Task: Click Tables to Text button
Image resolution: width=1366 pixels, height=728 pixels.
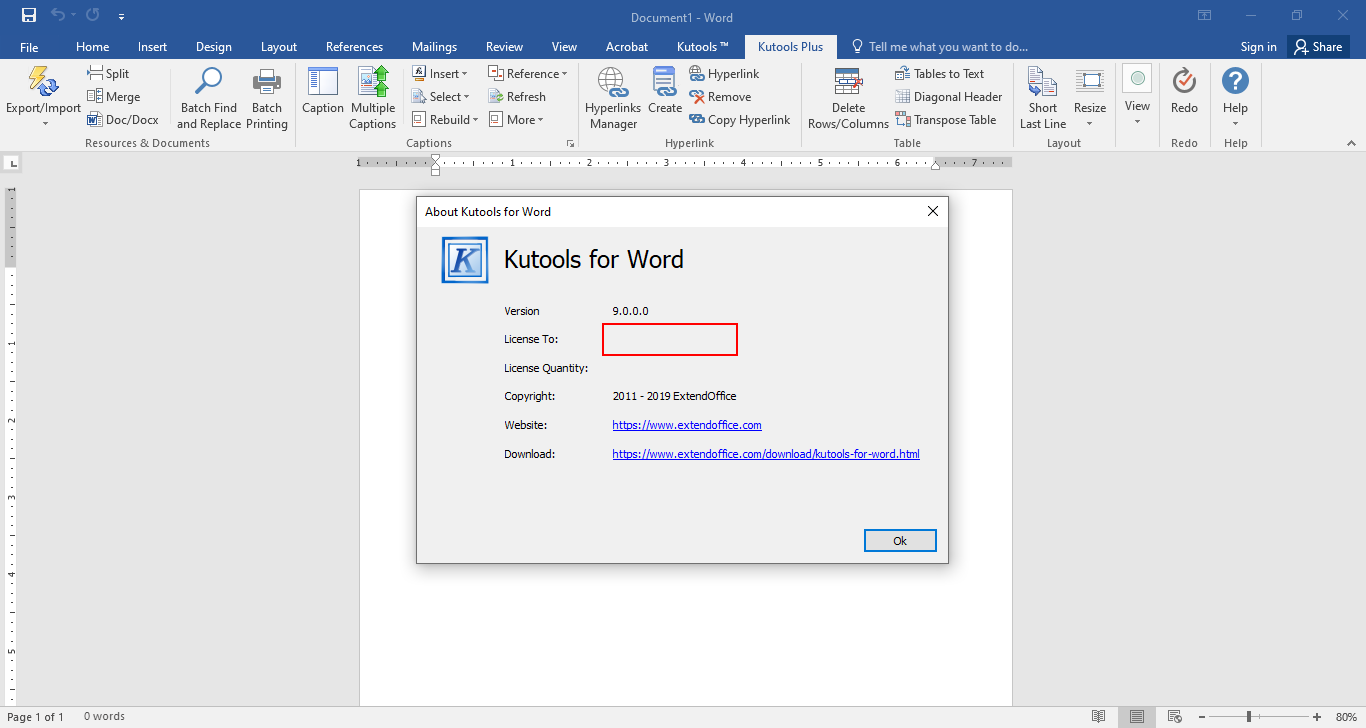Action: (939, 74)
